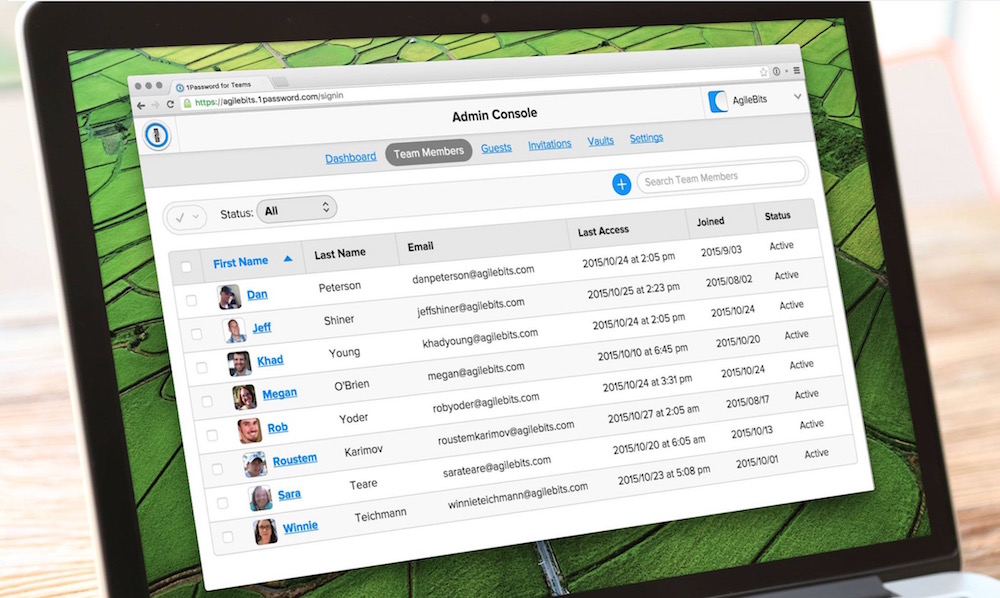Screen dimensions: 1000x598
Task: Click the Search Team Members field
Action: click(721, 175)
